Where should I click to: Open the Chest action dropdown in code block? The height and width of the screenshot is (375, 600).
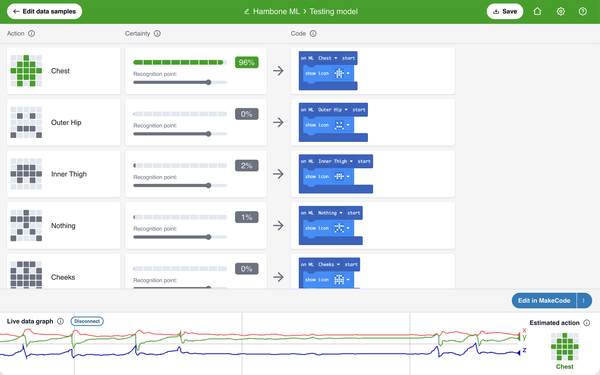pyautogui.click(x=328, y=58)
